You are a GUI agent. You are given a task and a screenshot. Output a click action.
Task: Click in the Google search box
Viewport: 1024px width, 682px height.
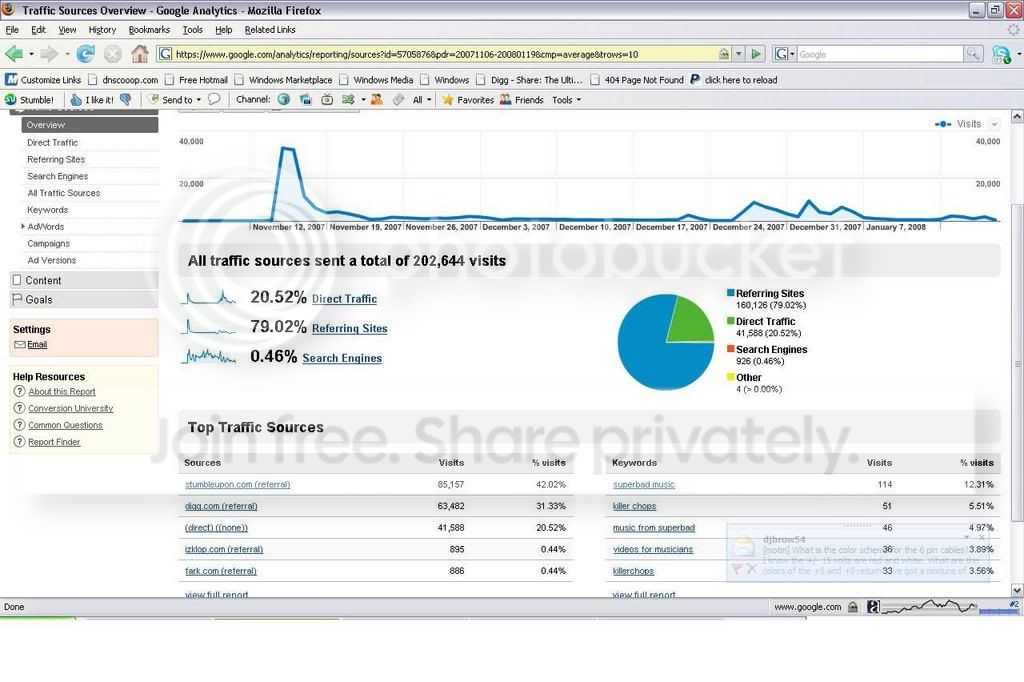879,54
